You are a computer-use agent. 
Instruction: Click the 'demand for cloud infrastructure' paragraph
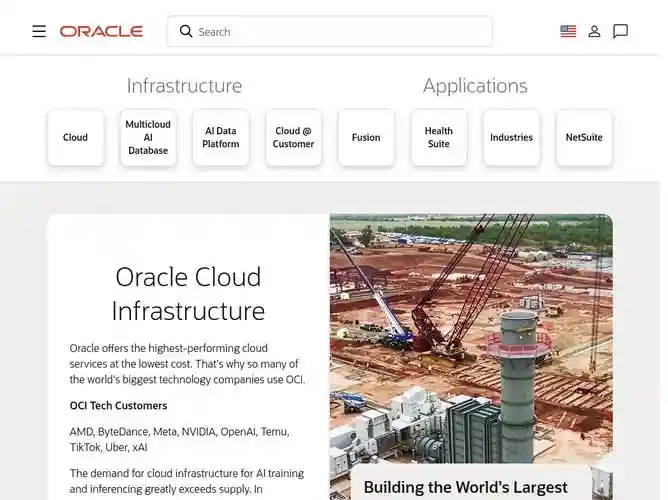[x=187, y=481]
